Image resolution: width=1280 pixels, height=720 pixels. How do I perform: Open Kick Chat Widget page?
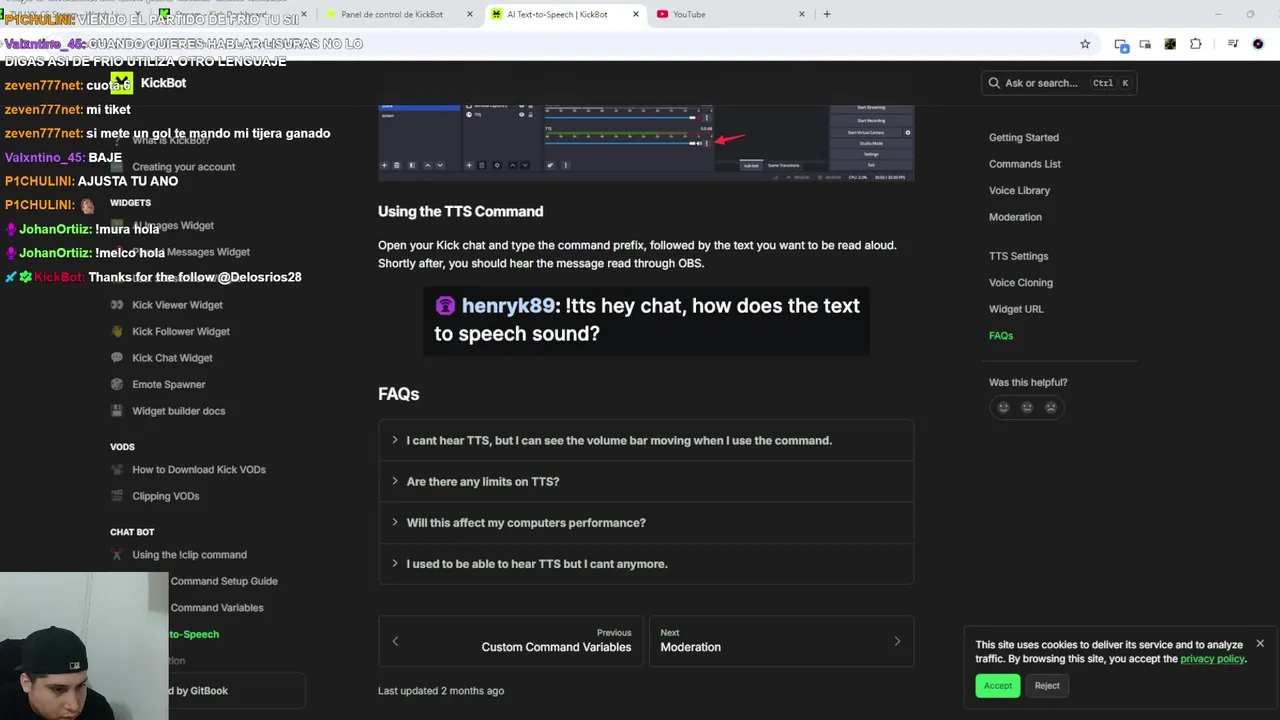(x=172, y=358)
